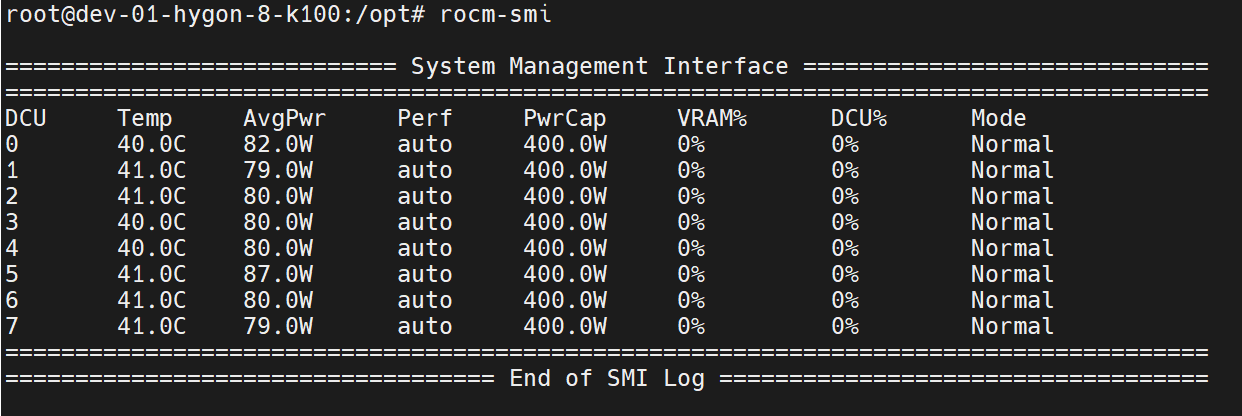Screen dimensions: 1242x416
Task: Click the End of SMI Log text
Action: tap(607, 379)
